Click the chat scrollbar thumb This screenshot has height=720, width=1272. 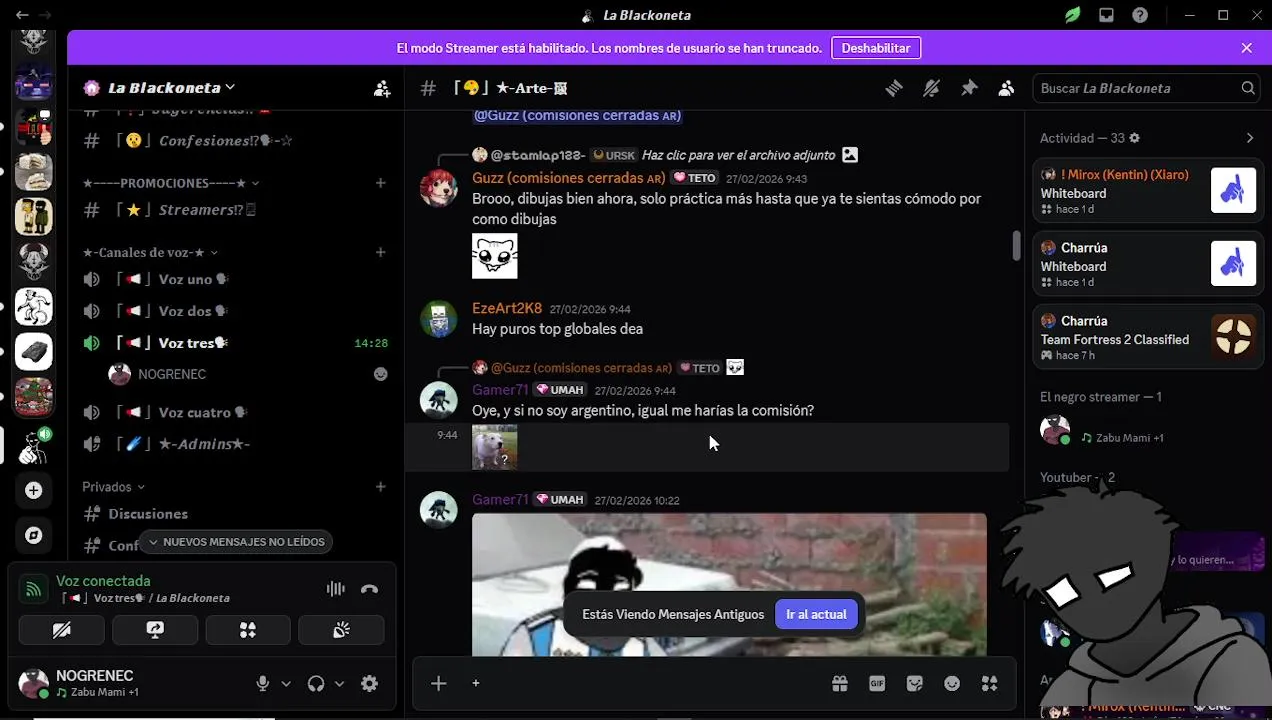pos(1016,246)
